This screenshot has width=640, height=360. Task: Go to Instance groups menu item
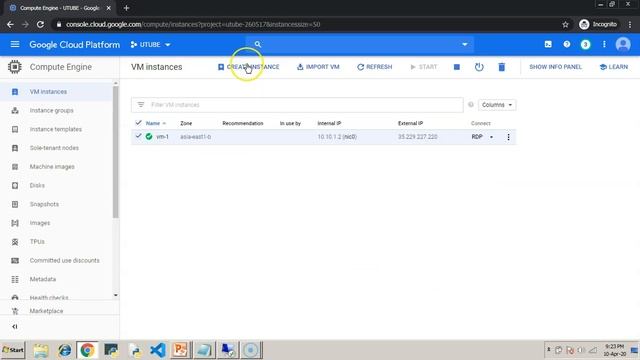pyautogui.click(x=51, y=111)
